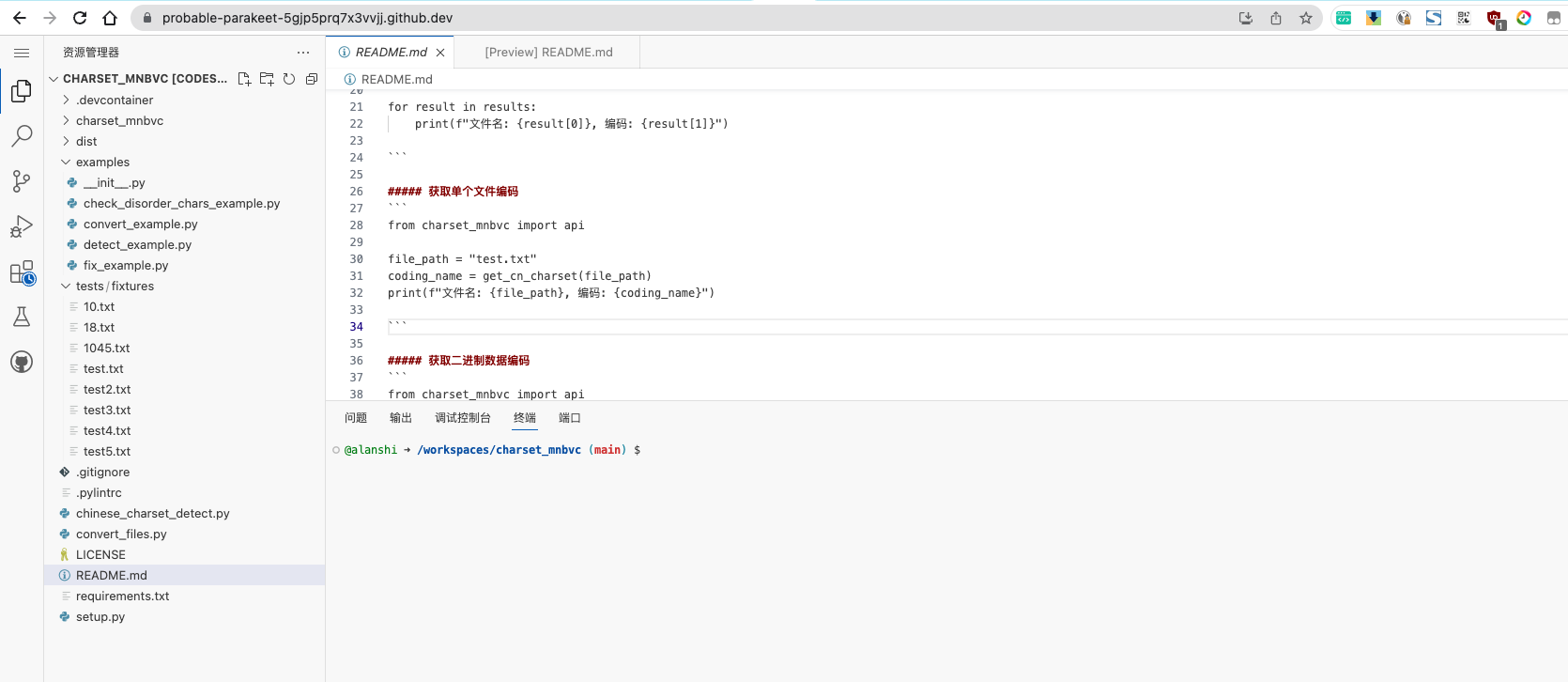Open check_disorder_chars_example.py file

[184, 203]
